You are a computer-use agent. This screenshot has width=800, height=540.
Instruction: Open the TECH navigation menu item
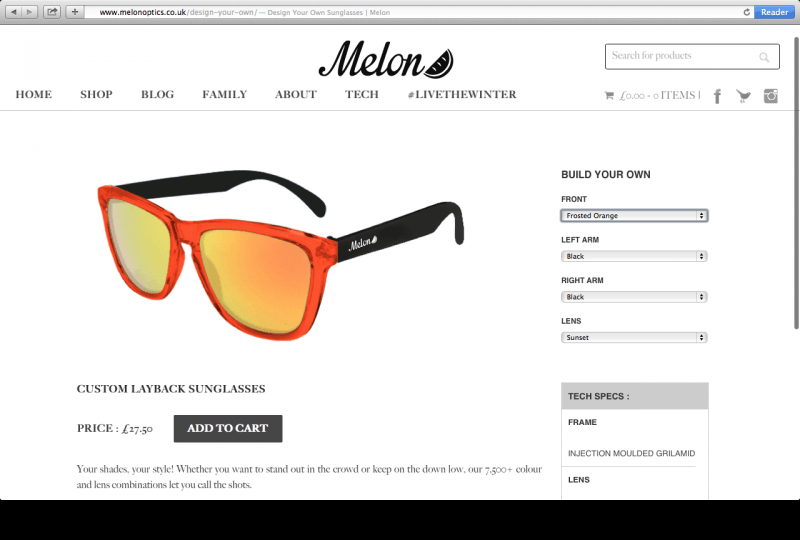pyautogui.click(x=362, y=94)
